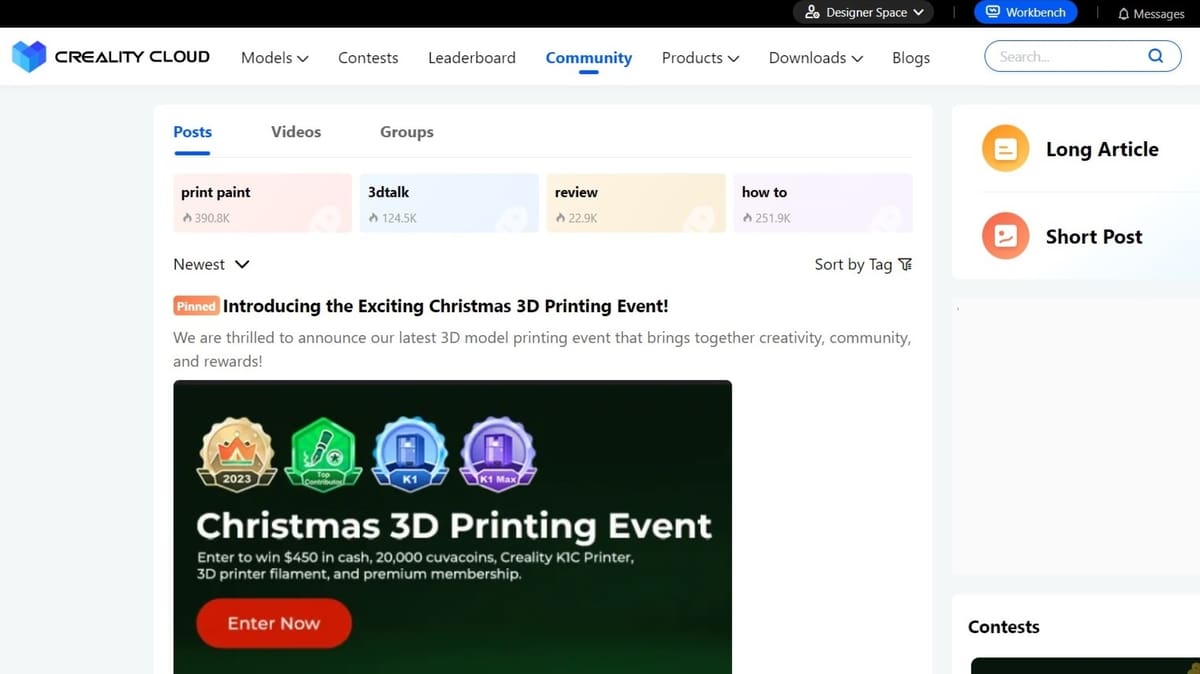The image size is (1200, 674).
Task: Open the Blogs page
Action: pyautogui.click(x=911, y=58)
